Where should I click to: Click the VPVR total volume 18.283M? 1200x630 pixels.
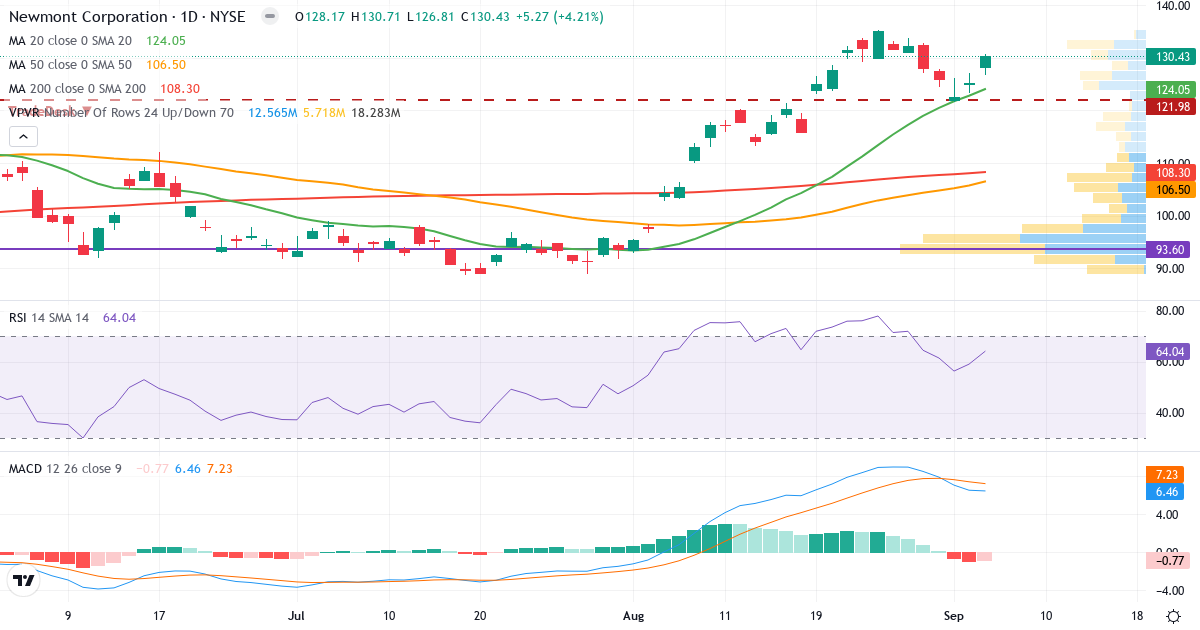tap(375, 112)
